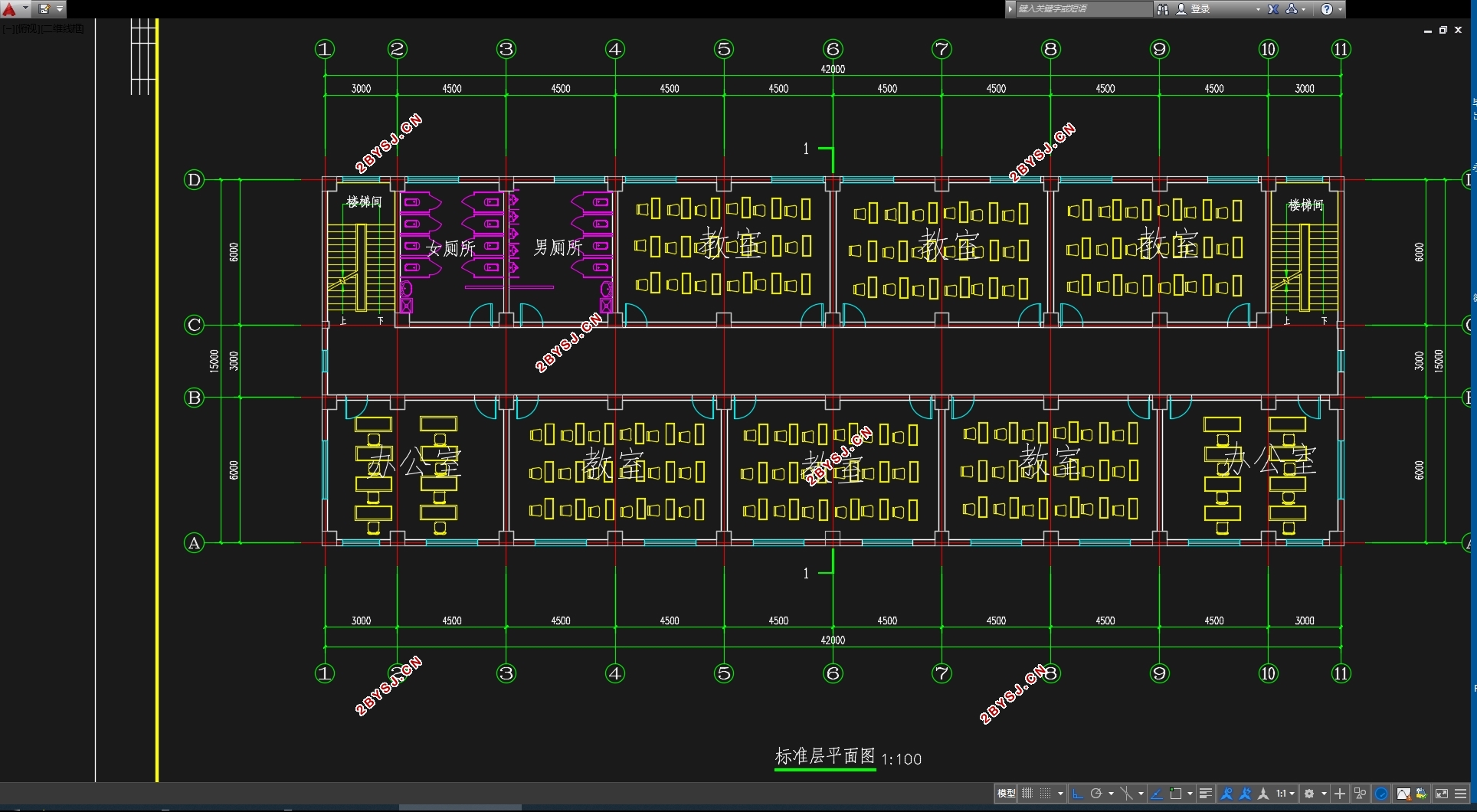
Task: Click the icon left of clean screen button
Action: click(1421, 794)
